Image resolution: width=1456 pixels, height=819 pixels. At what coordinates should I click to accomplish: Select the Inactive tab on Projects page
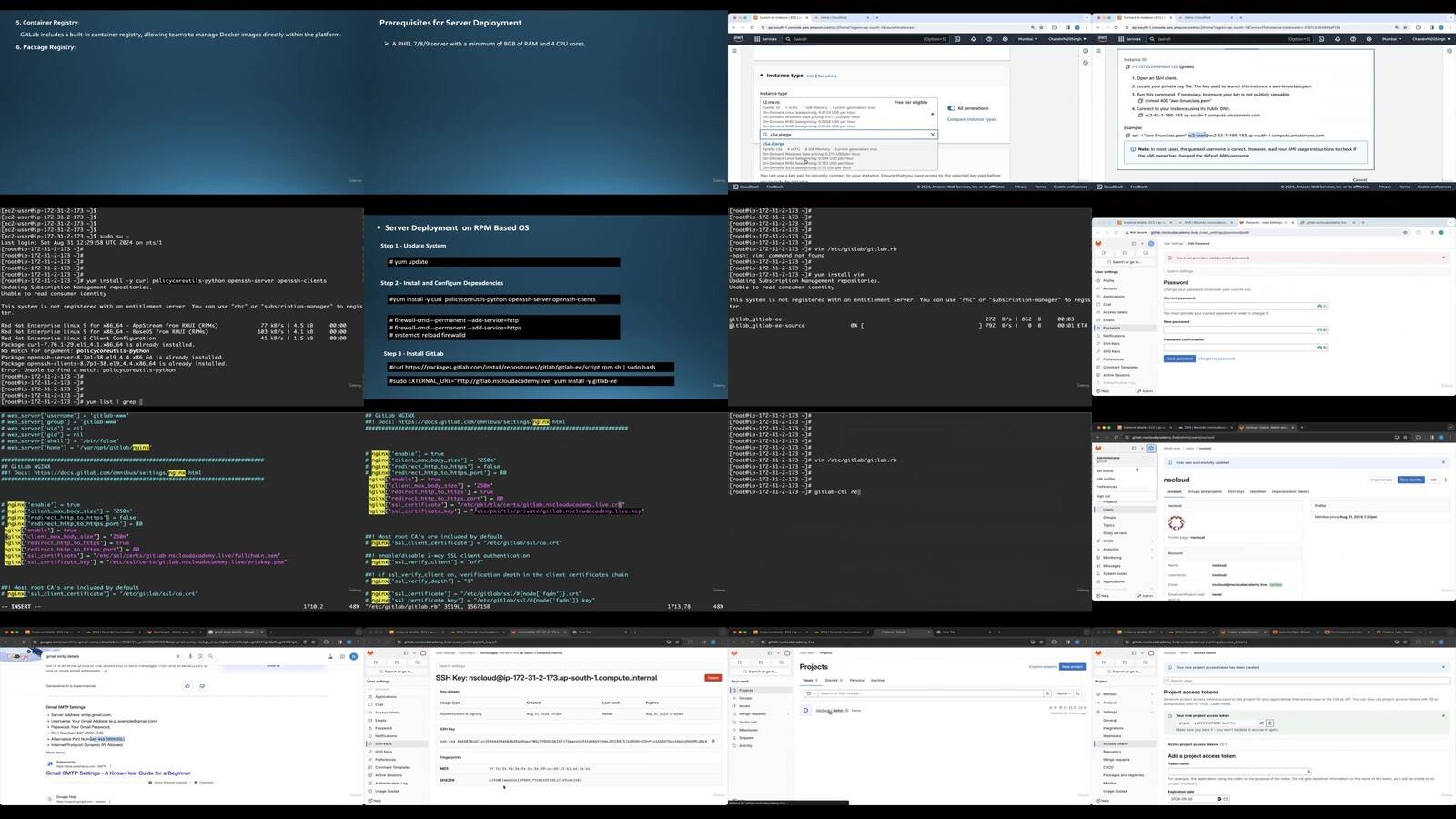coord(877,680)
